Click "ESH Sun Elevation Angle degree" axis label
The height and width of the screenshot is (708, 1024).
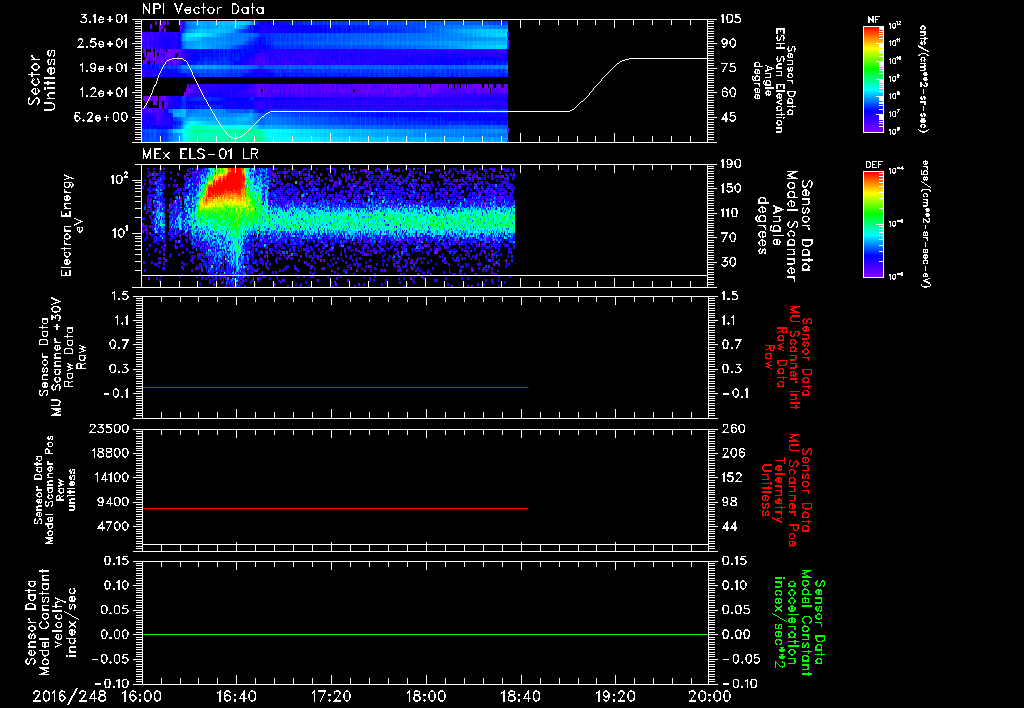coord(775,80)
